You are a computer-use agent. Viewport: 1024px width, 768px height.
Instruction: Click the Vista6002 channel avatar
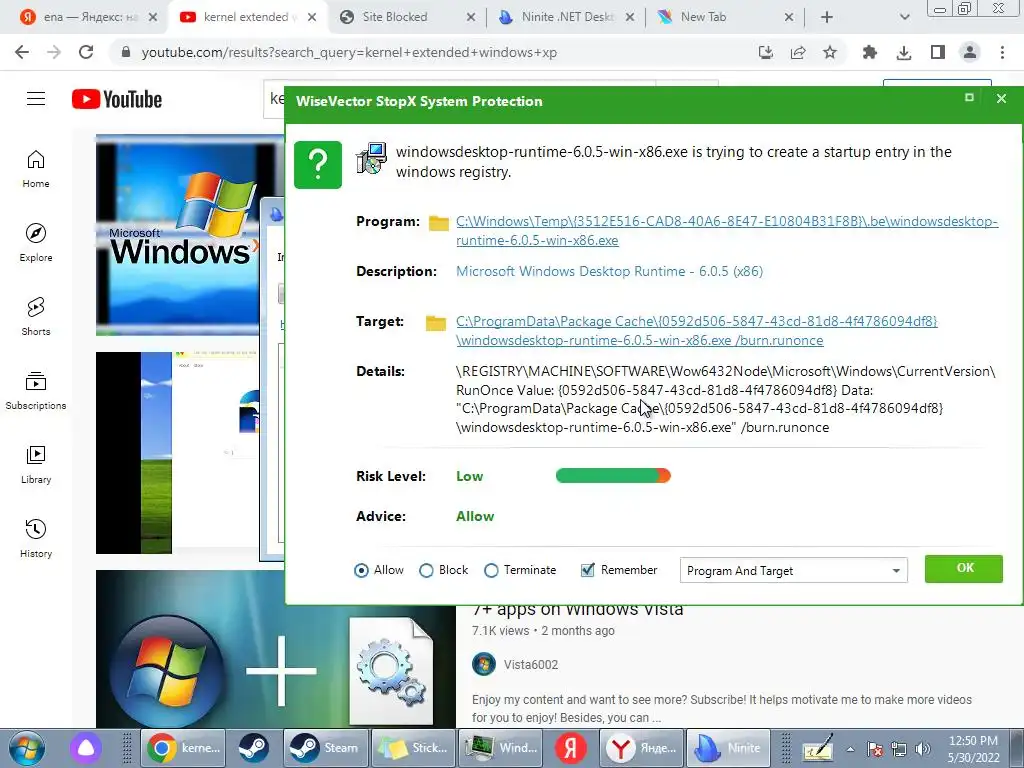[x=483, y=664]
